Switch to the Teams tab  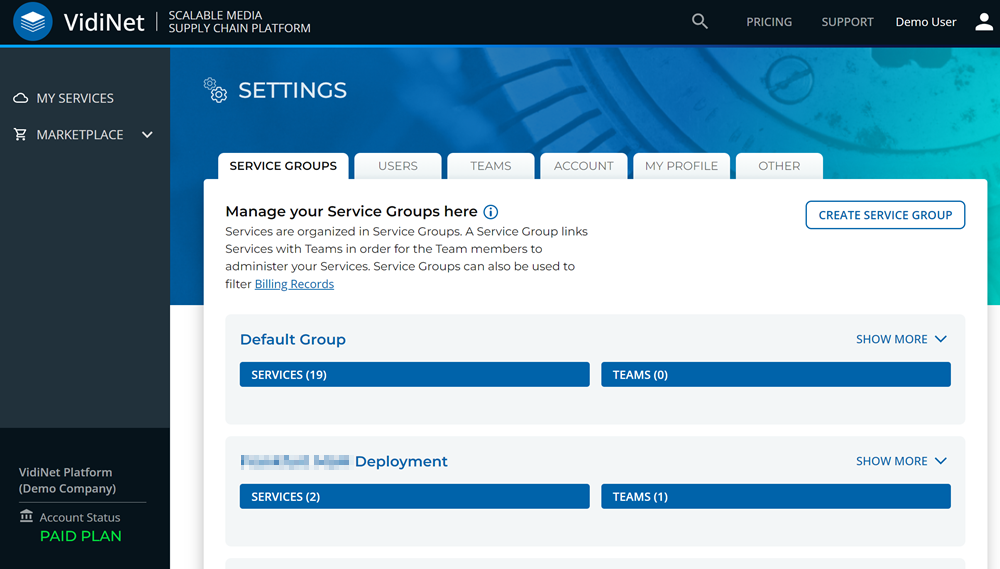(490, 166)
